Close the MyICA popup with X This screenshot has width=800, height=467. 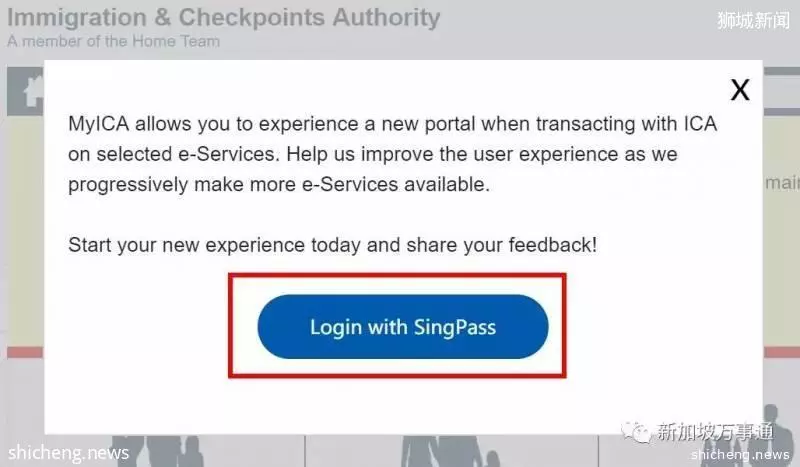click(740, 90)
